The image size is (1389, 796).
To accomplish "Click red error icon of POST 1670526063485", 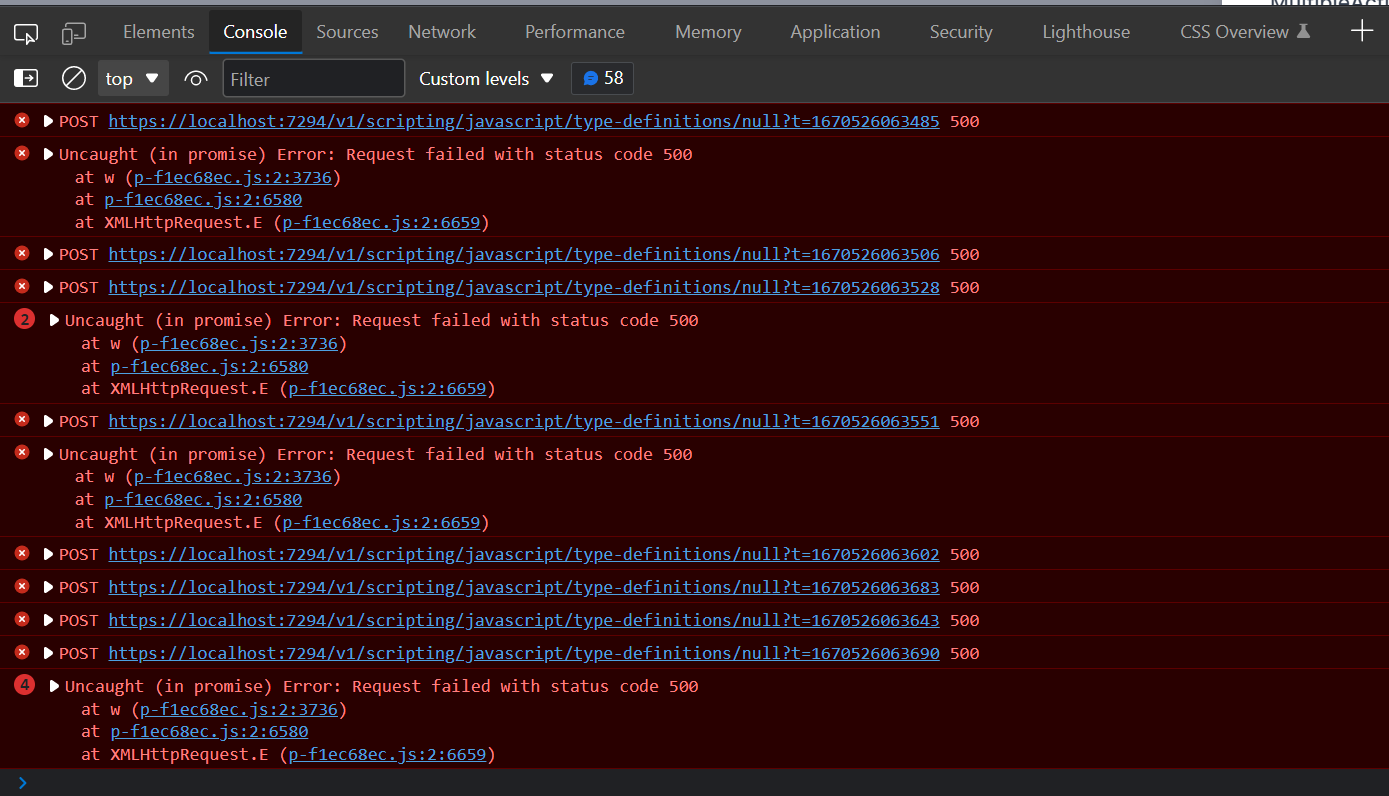I will pos(22,121).
